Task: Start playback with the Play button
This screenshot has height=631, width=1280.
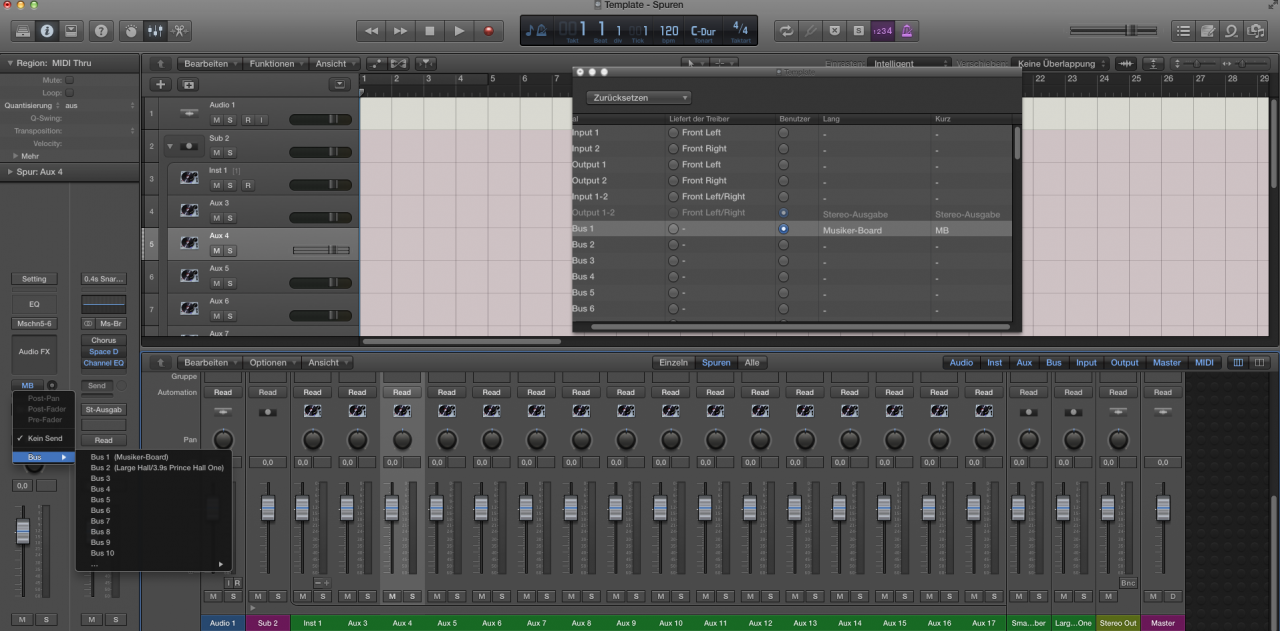Action: [x=459, y=31]
